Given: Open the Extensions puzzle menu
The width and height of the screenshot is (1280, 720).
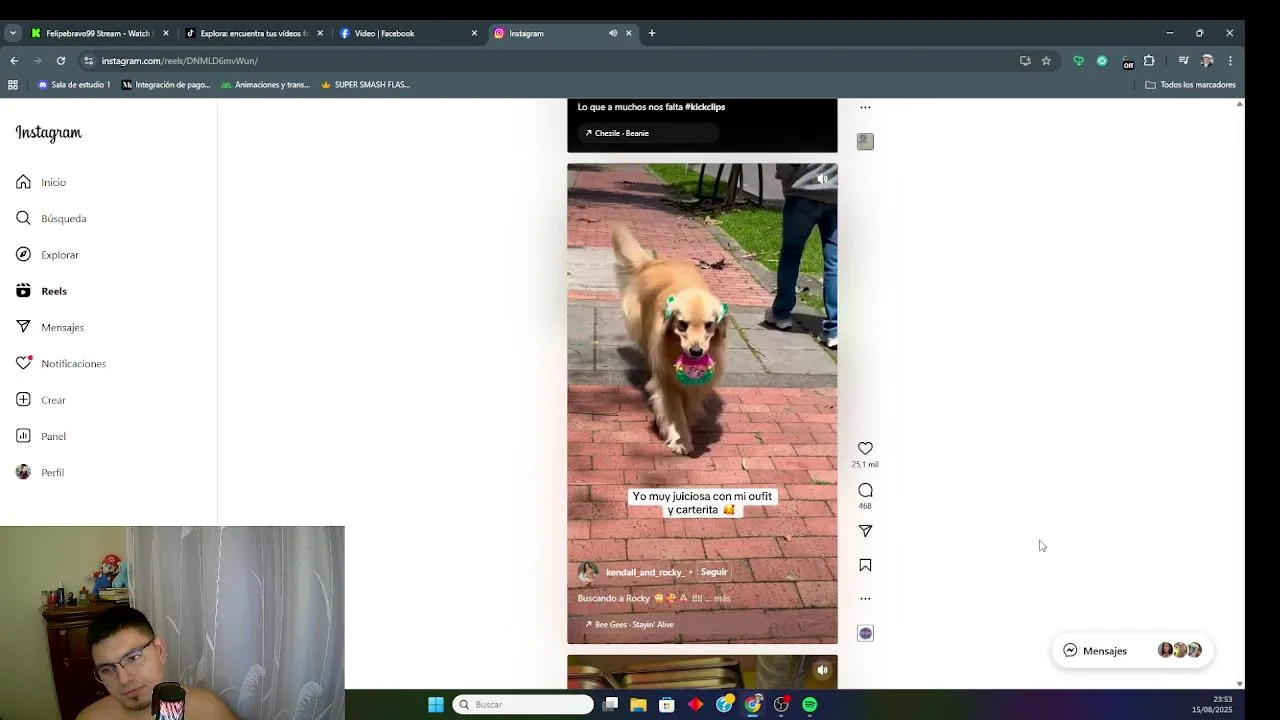Looking at the screenshot, I should [1149, 60].
